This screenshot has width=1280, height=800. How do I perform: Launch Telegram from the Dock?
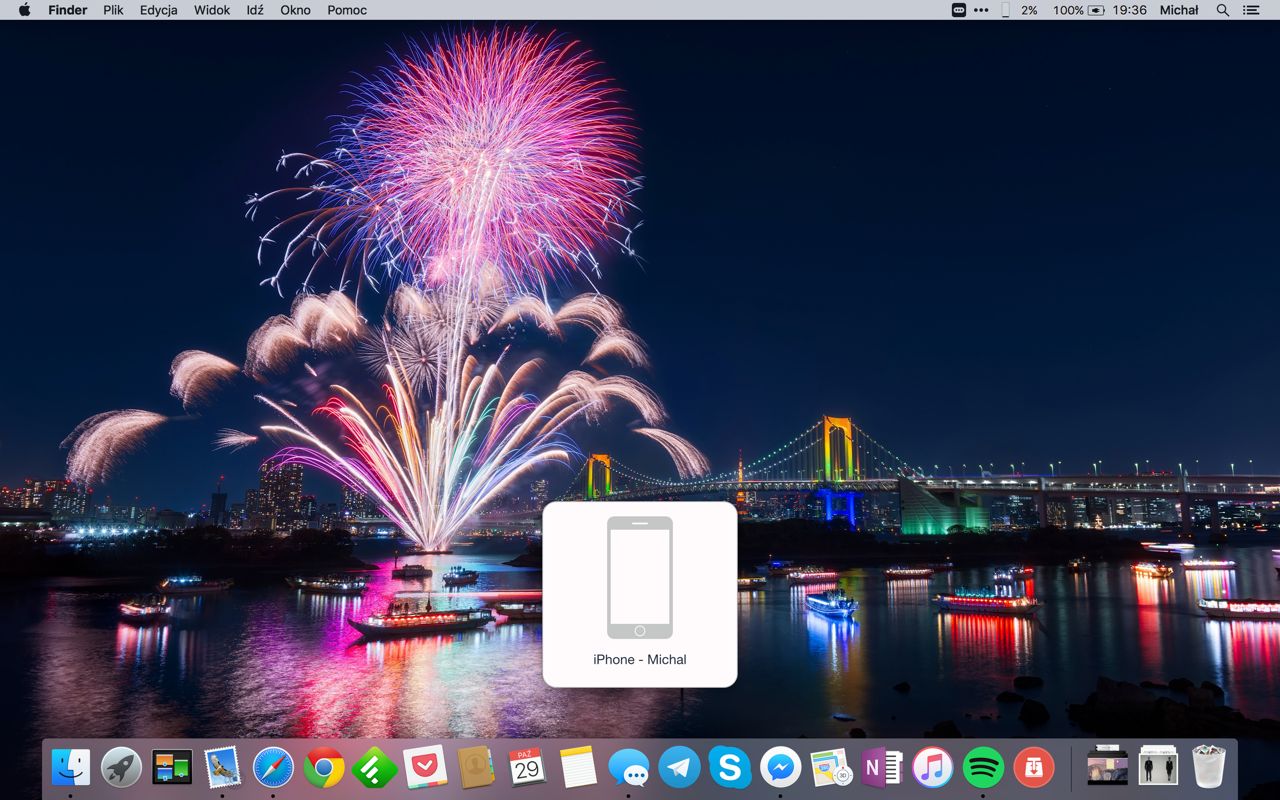[679, 768]
